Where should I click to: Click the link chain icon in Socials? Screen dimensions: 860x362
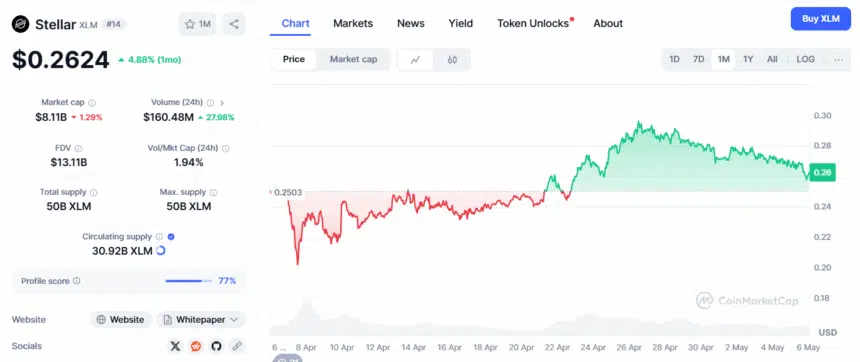coord(236,346)
